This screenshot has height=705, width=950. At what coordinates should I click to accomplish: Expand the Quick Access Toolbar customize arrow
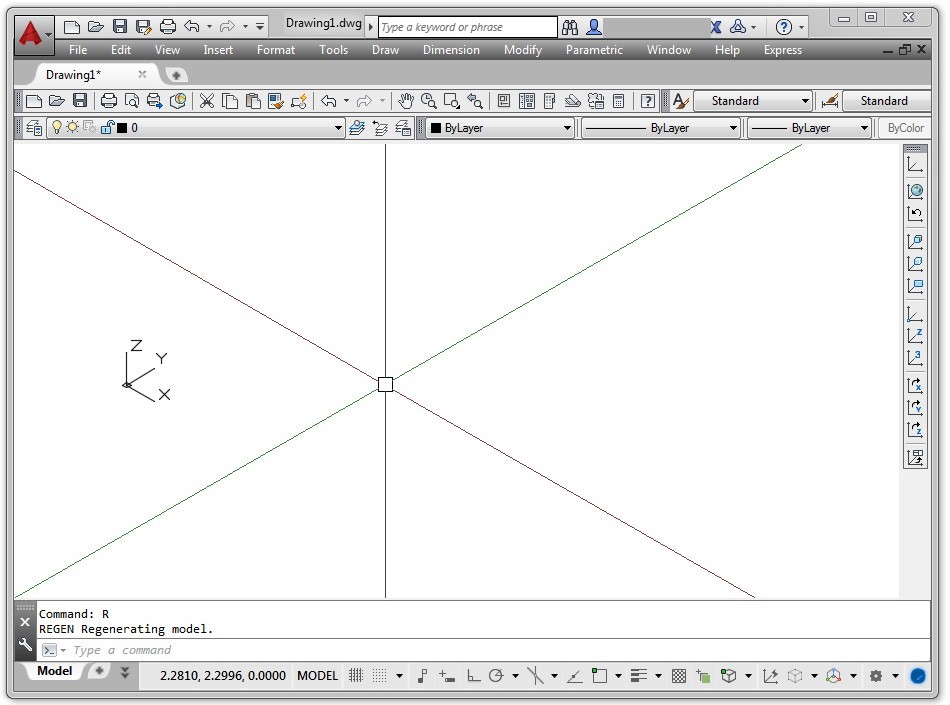(260, 27)
